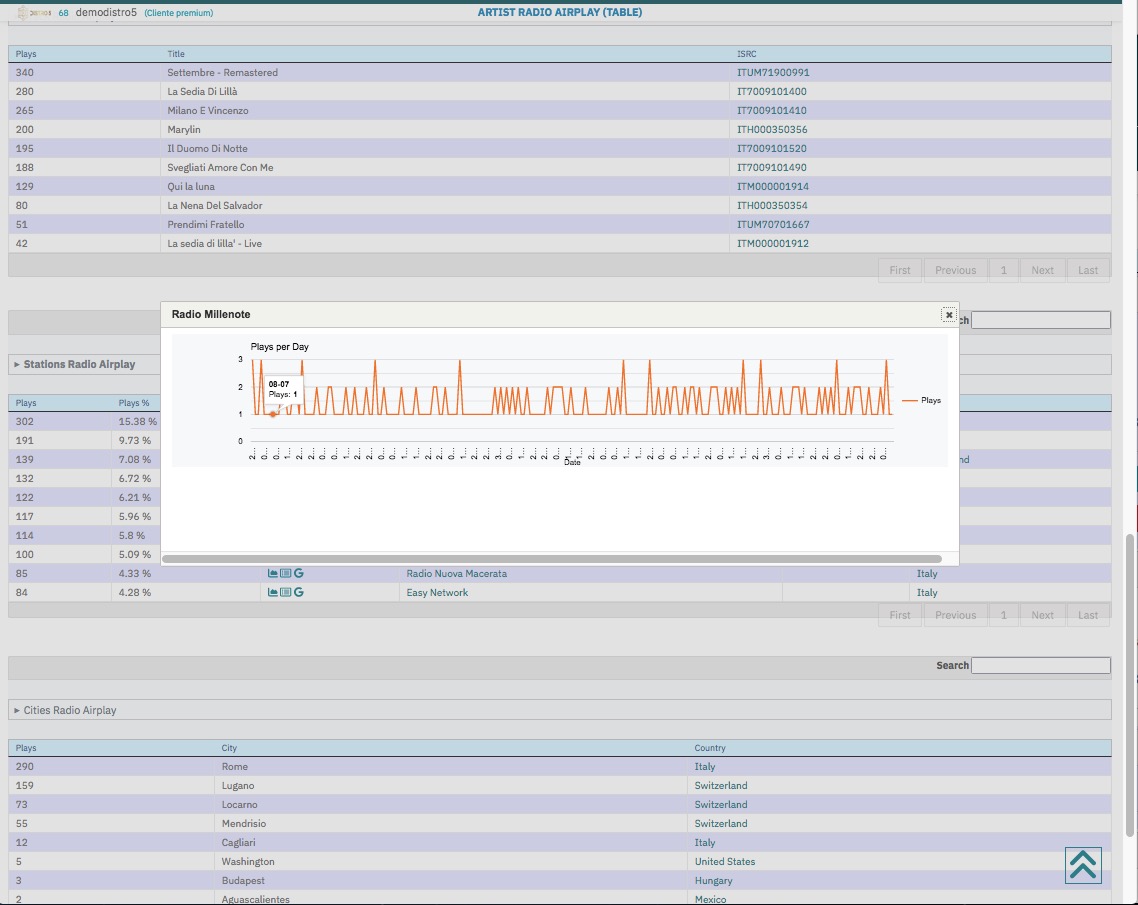This screenshot has height=905, width=1138.
Task: Select the title 'Prendimi Fratello'
Action: coord(206,224)
